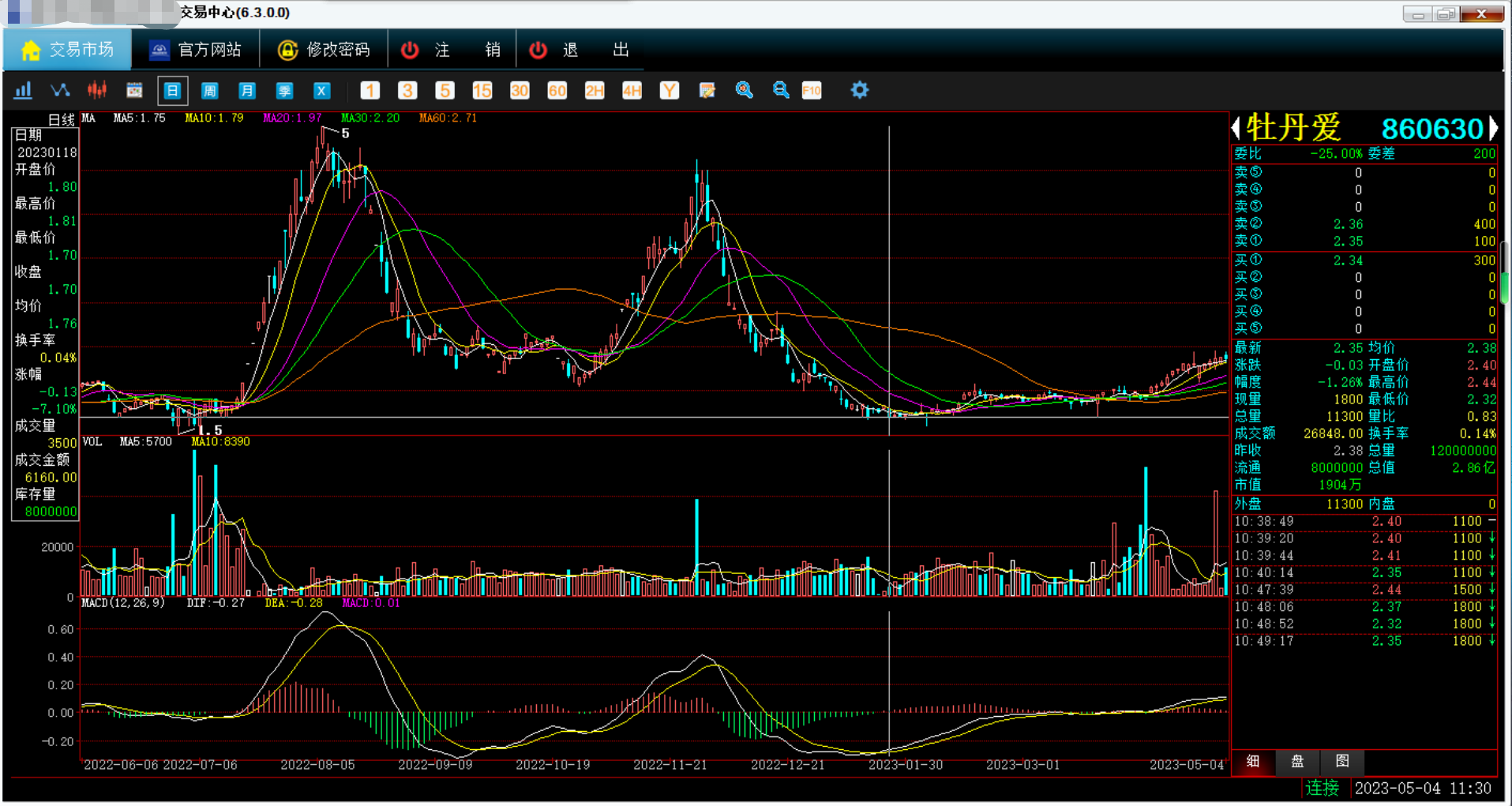Open the 交易市场 tab
1512x806 pixels.
(67, 50)
